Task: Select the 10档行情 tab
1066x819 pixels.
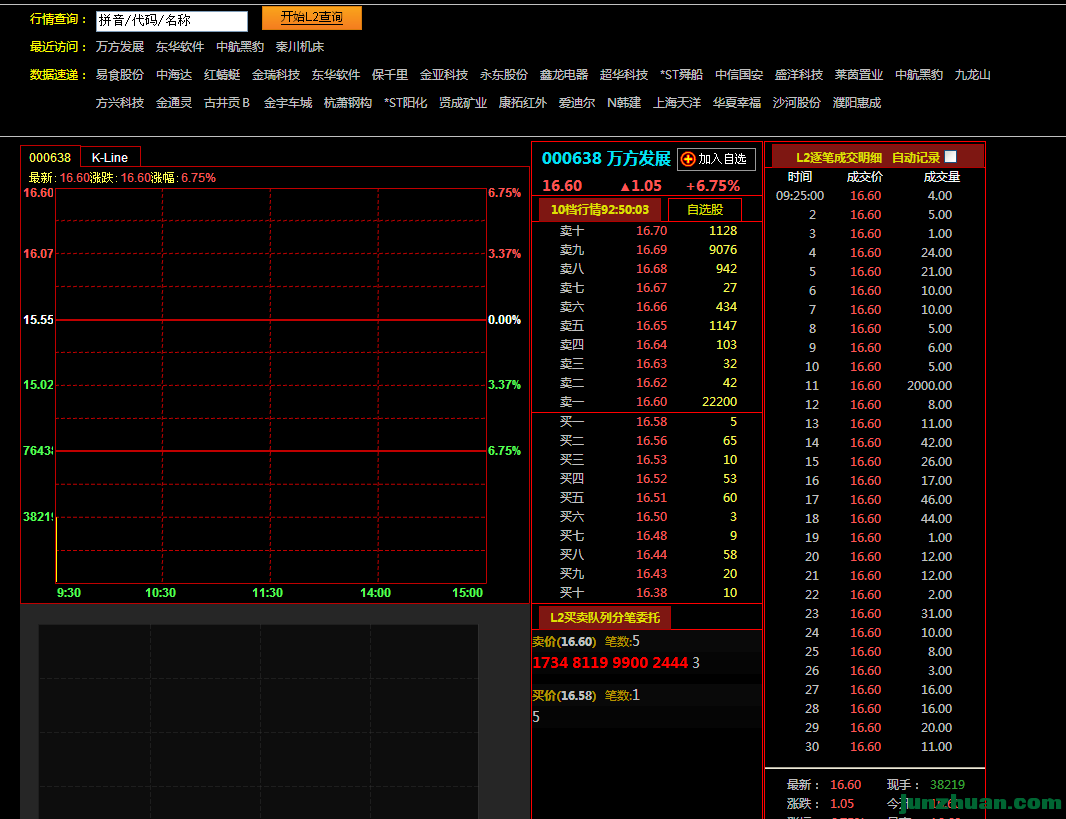Action: [600, 210]
